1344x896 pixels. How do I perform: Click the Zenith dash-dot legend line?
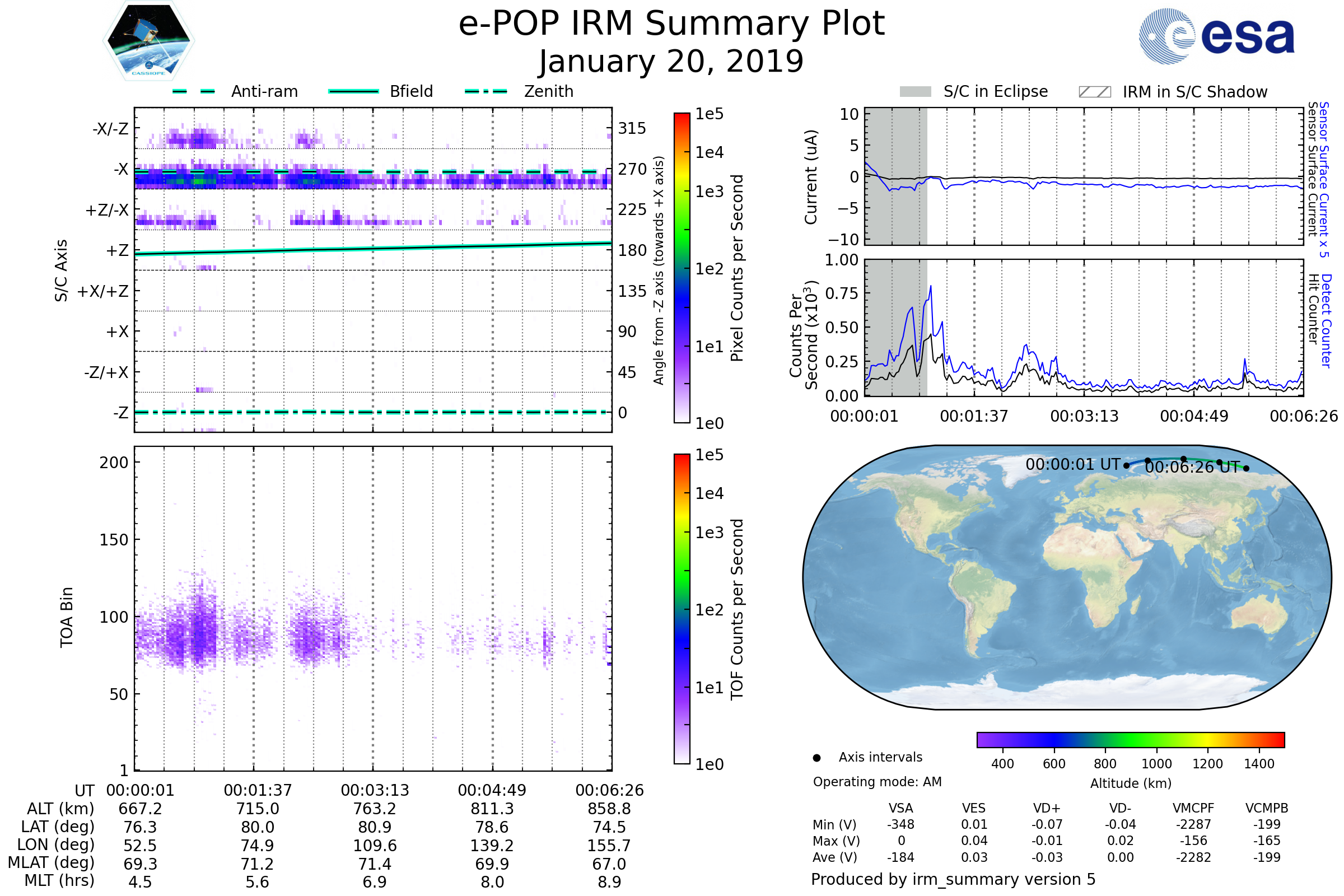tap(486, 91)
